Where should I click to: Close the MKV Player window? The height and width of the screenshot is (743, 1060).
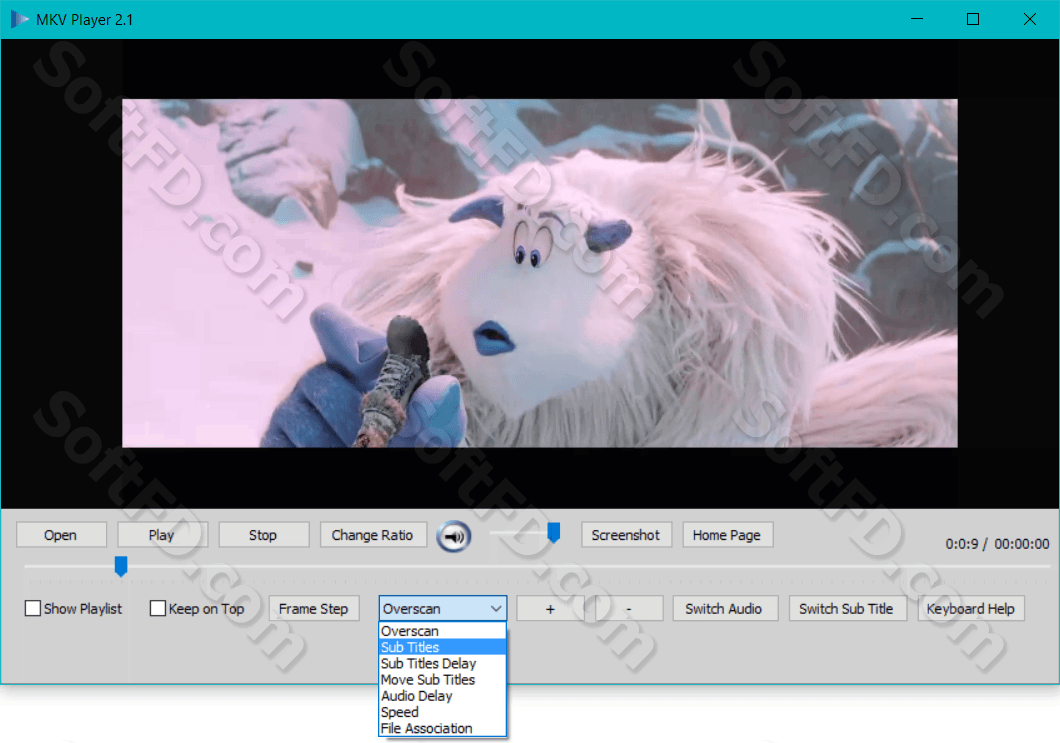click(x=1030, y=19)
